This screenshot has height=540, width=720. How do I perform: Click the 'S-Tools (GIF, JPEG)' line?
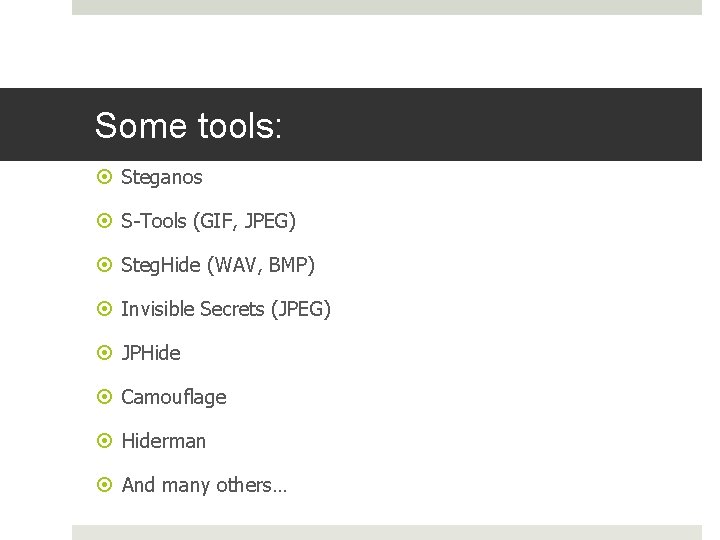click(x=208, y=221)
